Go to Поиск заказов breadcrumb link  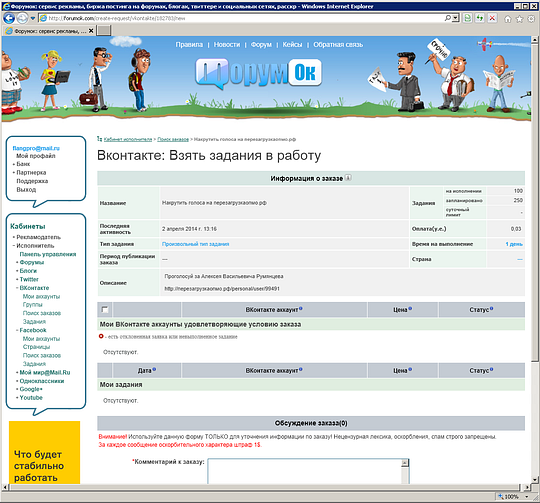pos(173,139)
